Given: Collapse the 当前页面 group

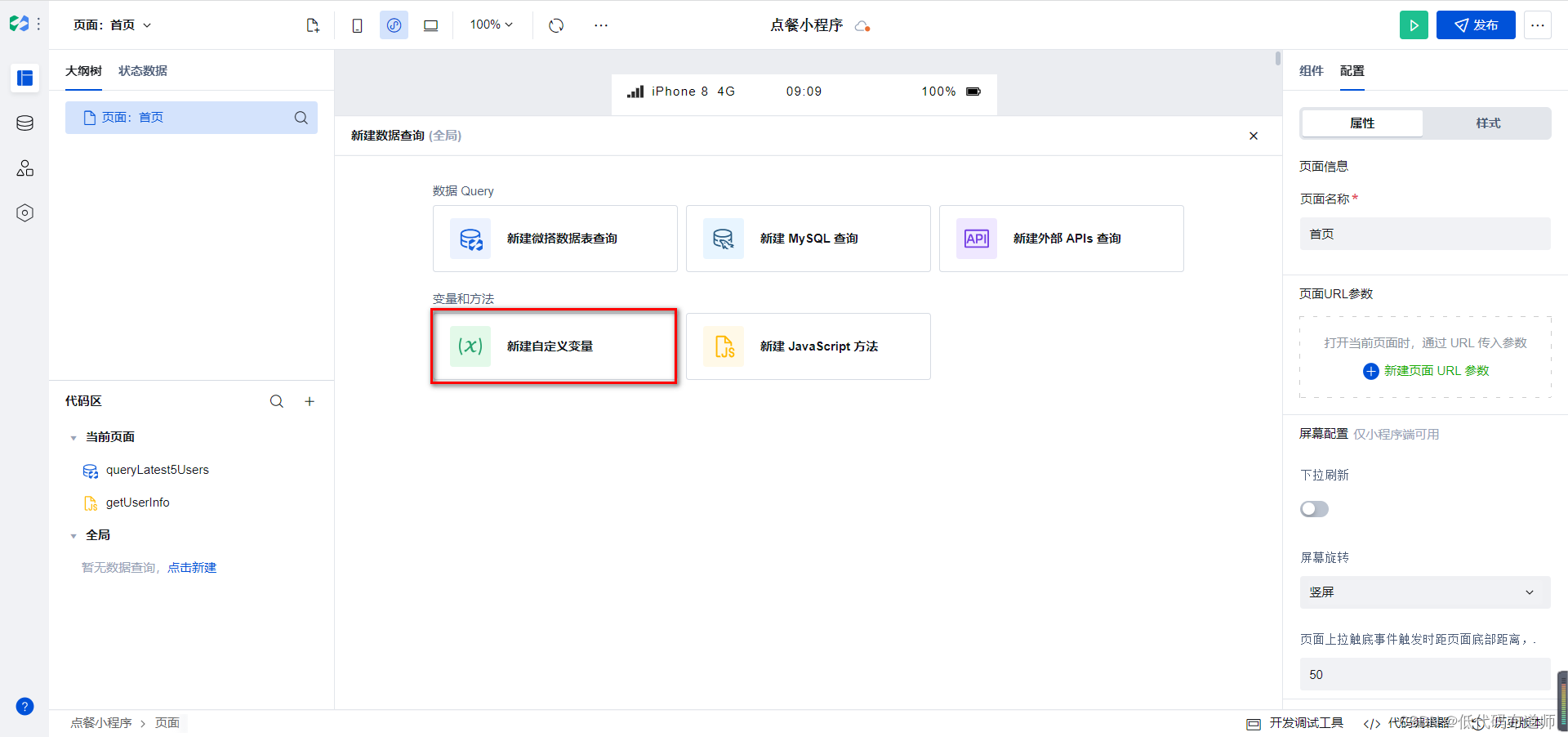Looking at the screenshot, I should click(x=73, y=438).
